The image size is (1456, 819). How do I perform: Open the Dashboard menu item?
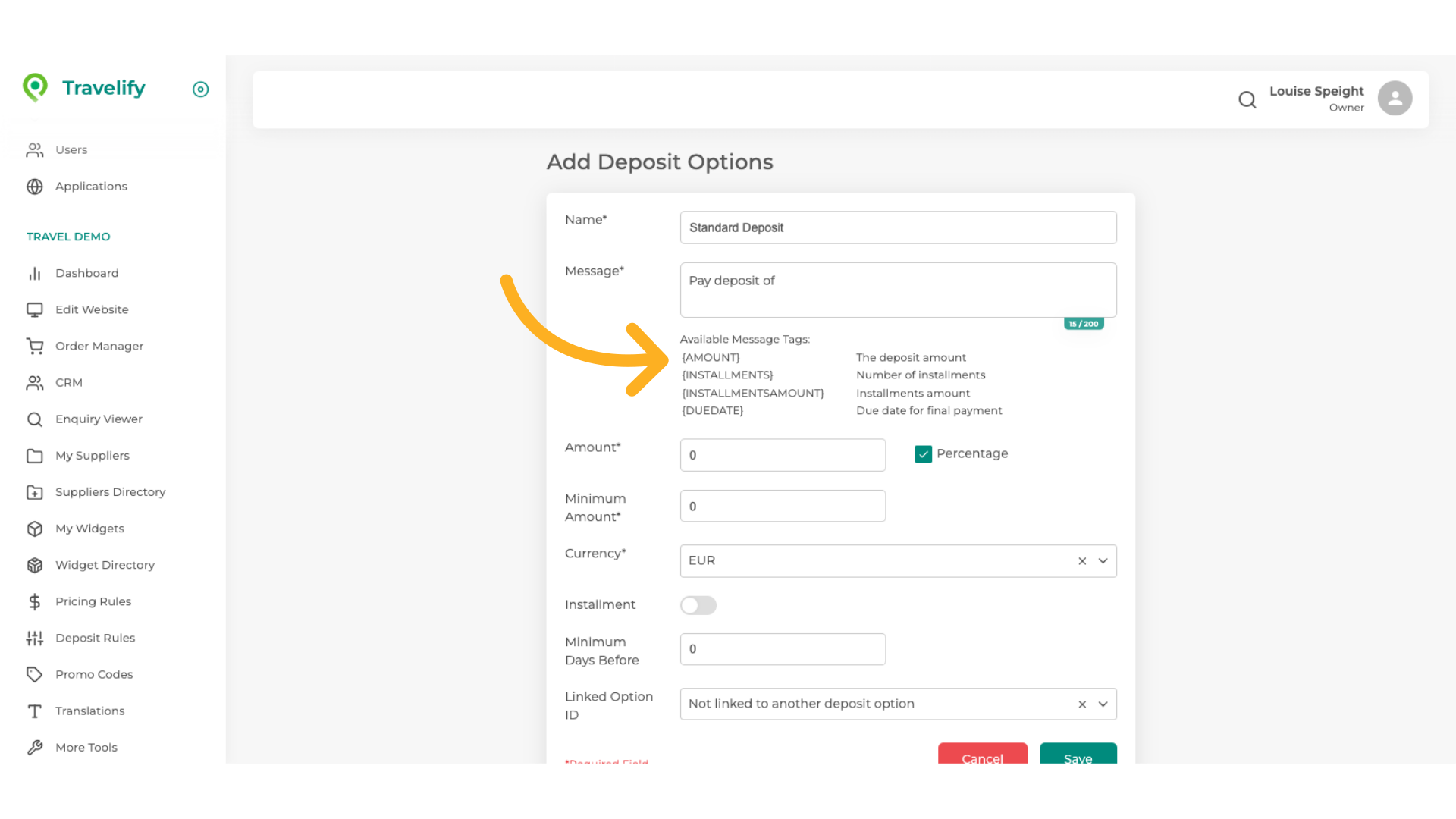coord(86,273)
